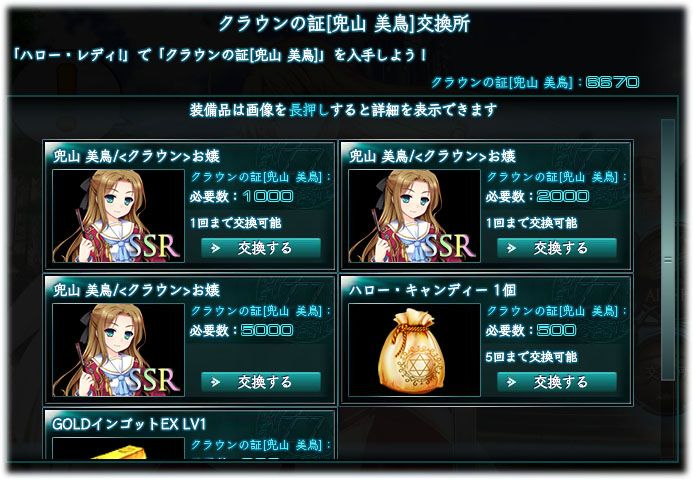Click 交換する for the 1000-cost SSR card
The image size is (693, 480).
pos(261,248)
